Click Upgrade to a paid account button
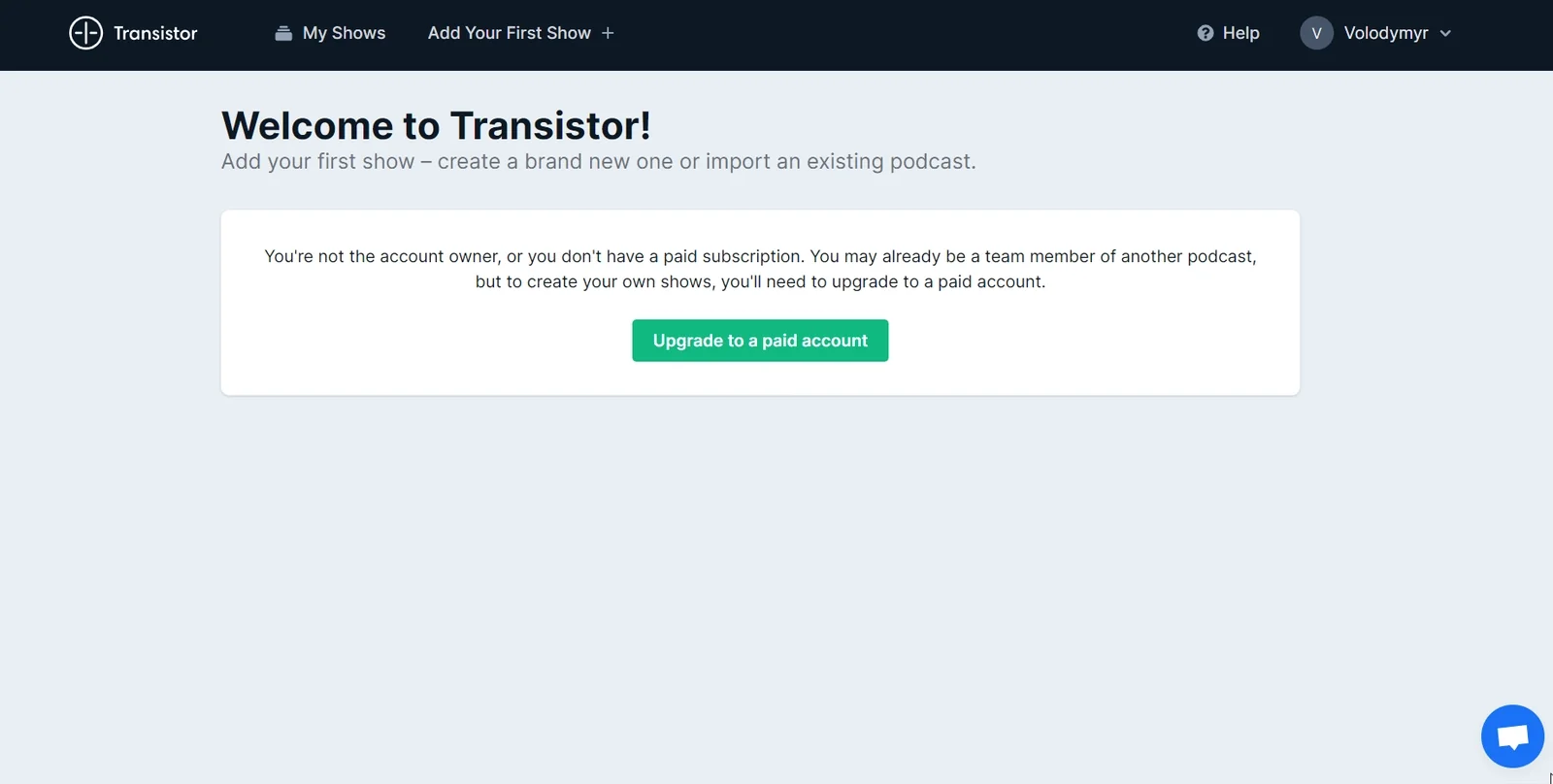Viewport: 1553px width, 784px height. click(760, 341)
